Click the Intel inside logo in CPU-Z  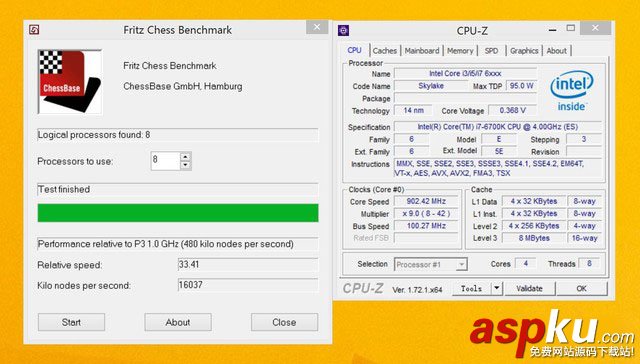coord(572,91)
